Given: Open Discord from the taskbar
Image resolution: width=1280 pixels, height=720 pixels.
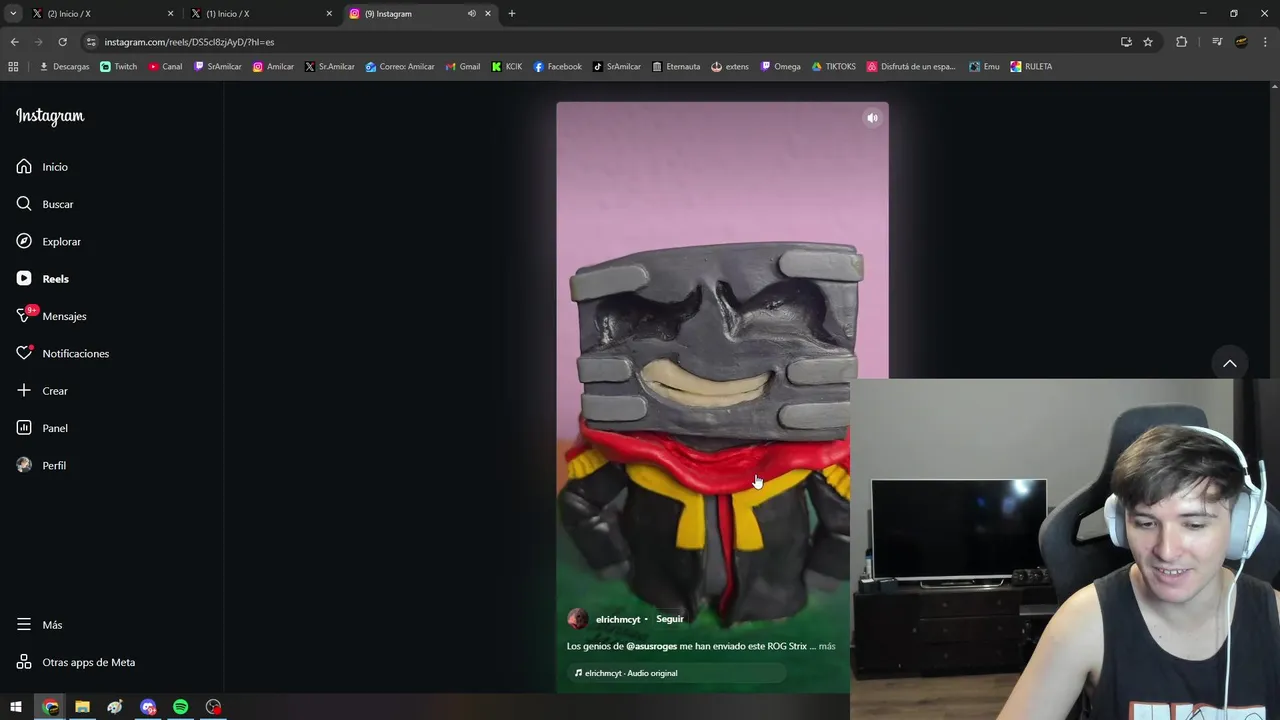Looking at the screenshot, I should tap(148, 707).
